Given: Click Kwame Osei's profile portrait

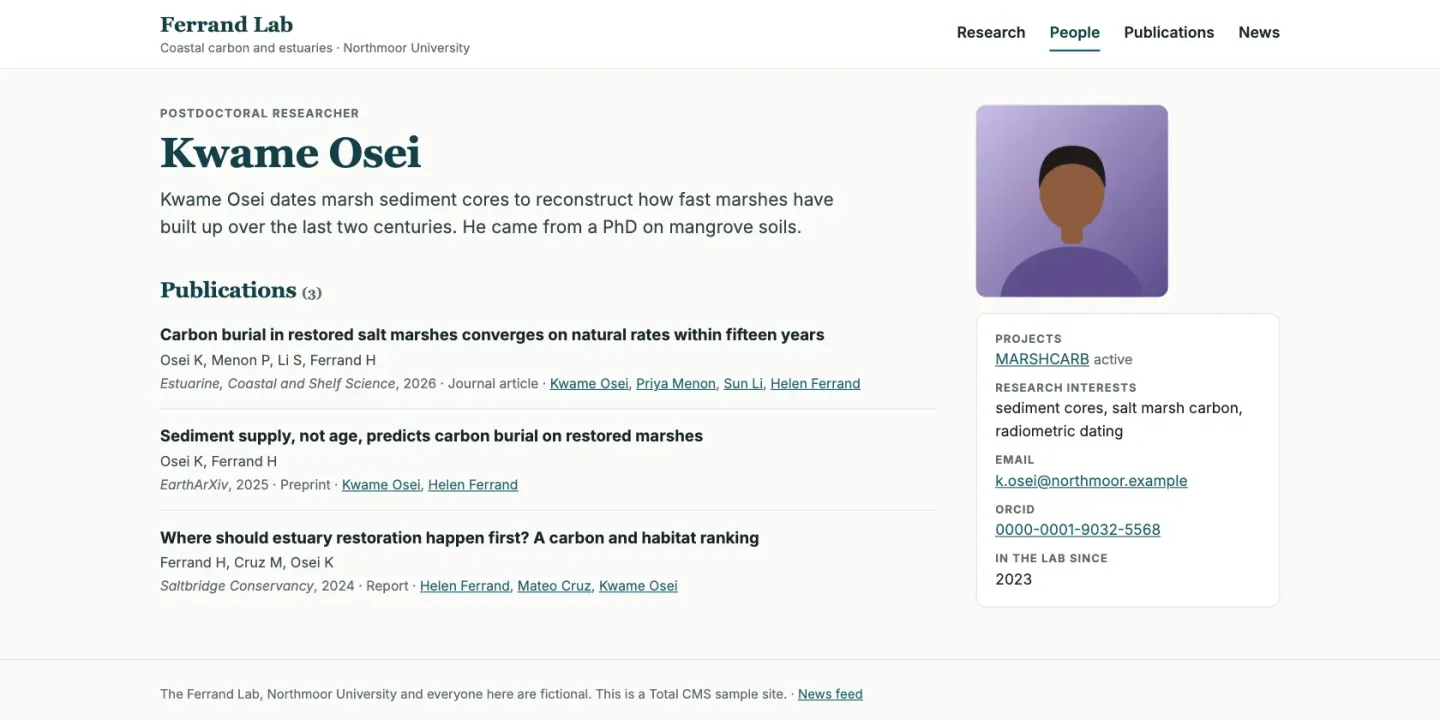Looking at the screenshot, I should (1071, 201).
